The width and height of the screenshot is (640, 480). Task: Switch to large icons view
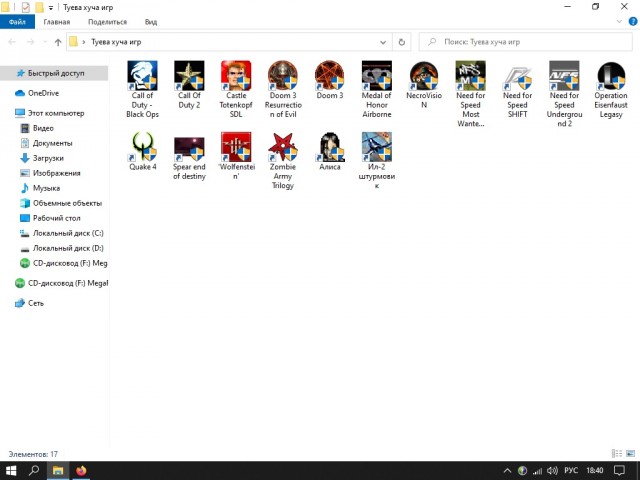630,453
